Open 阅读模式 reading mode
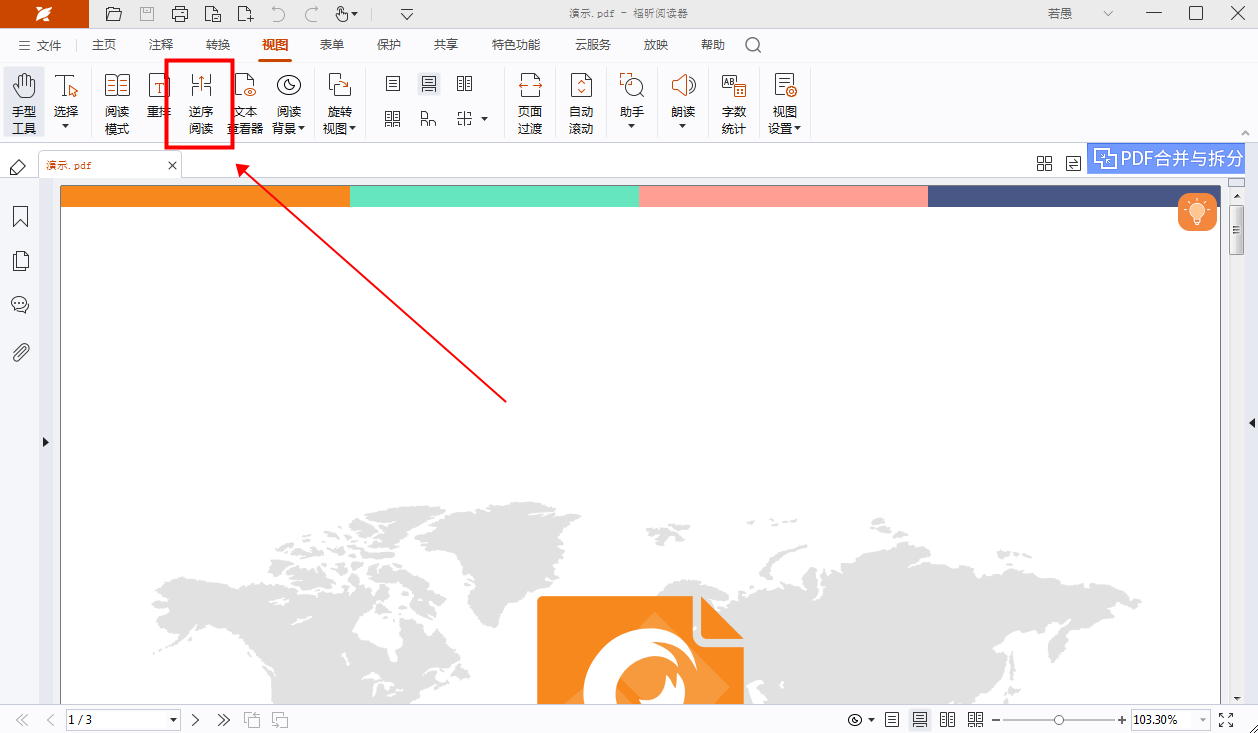This screenshot has height=733, width=1258. click(x=117, y=103)
